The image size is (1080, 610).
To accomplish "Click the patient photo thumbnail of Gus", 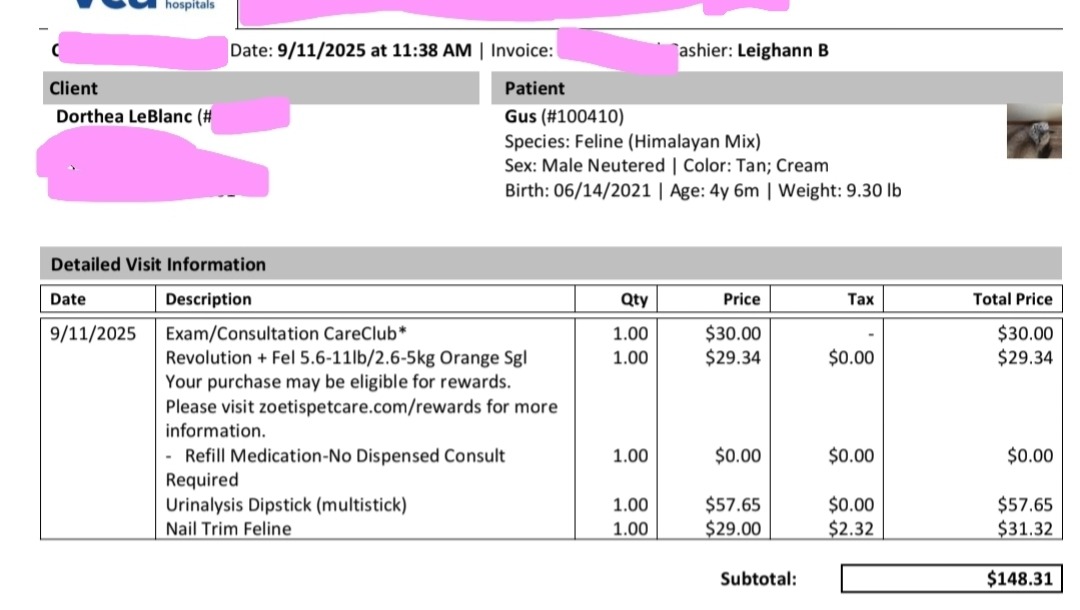I will [1034, 131].
